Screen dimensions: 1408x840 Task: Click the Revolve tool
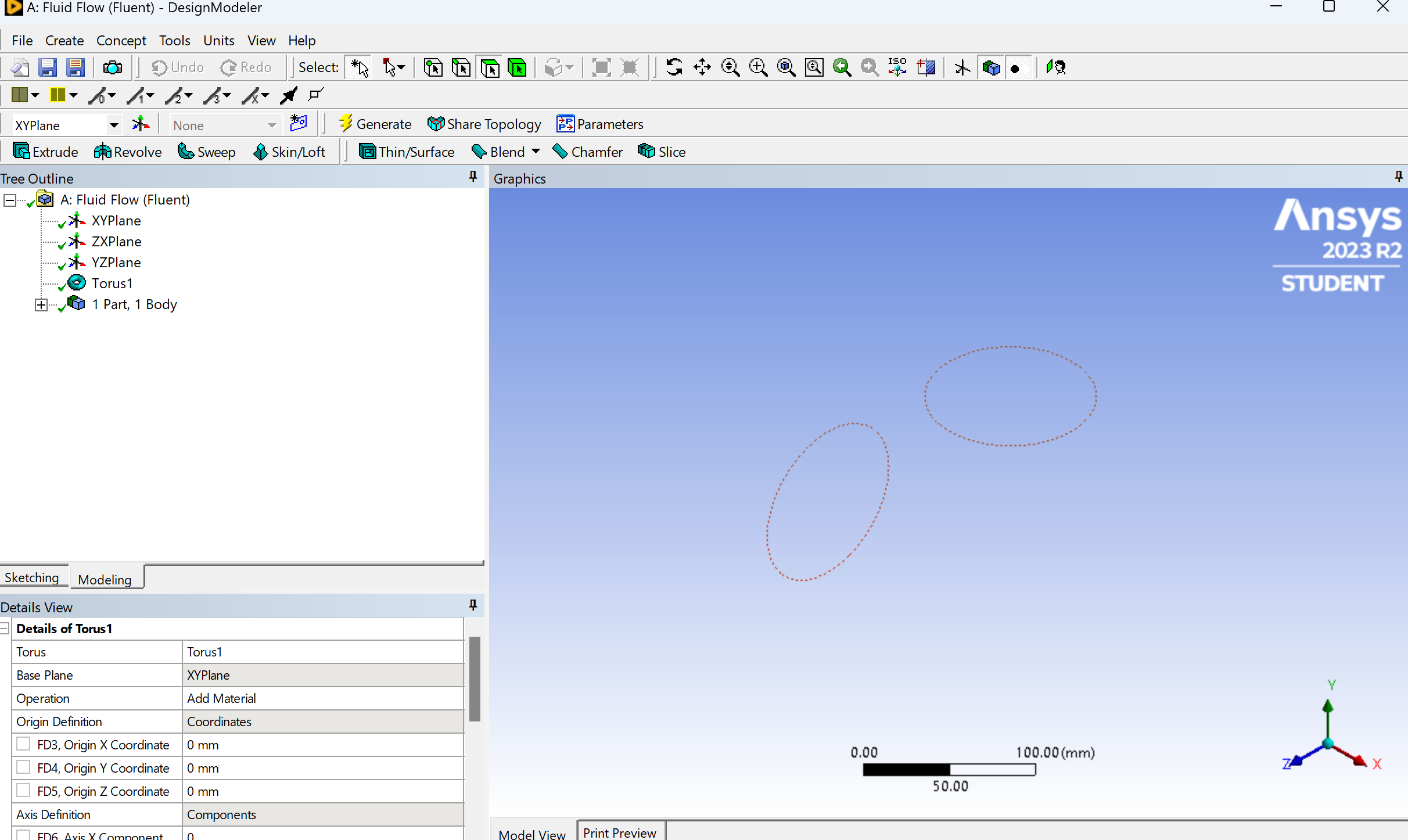click(128, 152)
